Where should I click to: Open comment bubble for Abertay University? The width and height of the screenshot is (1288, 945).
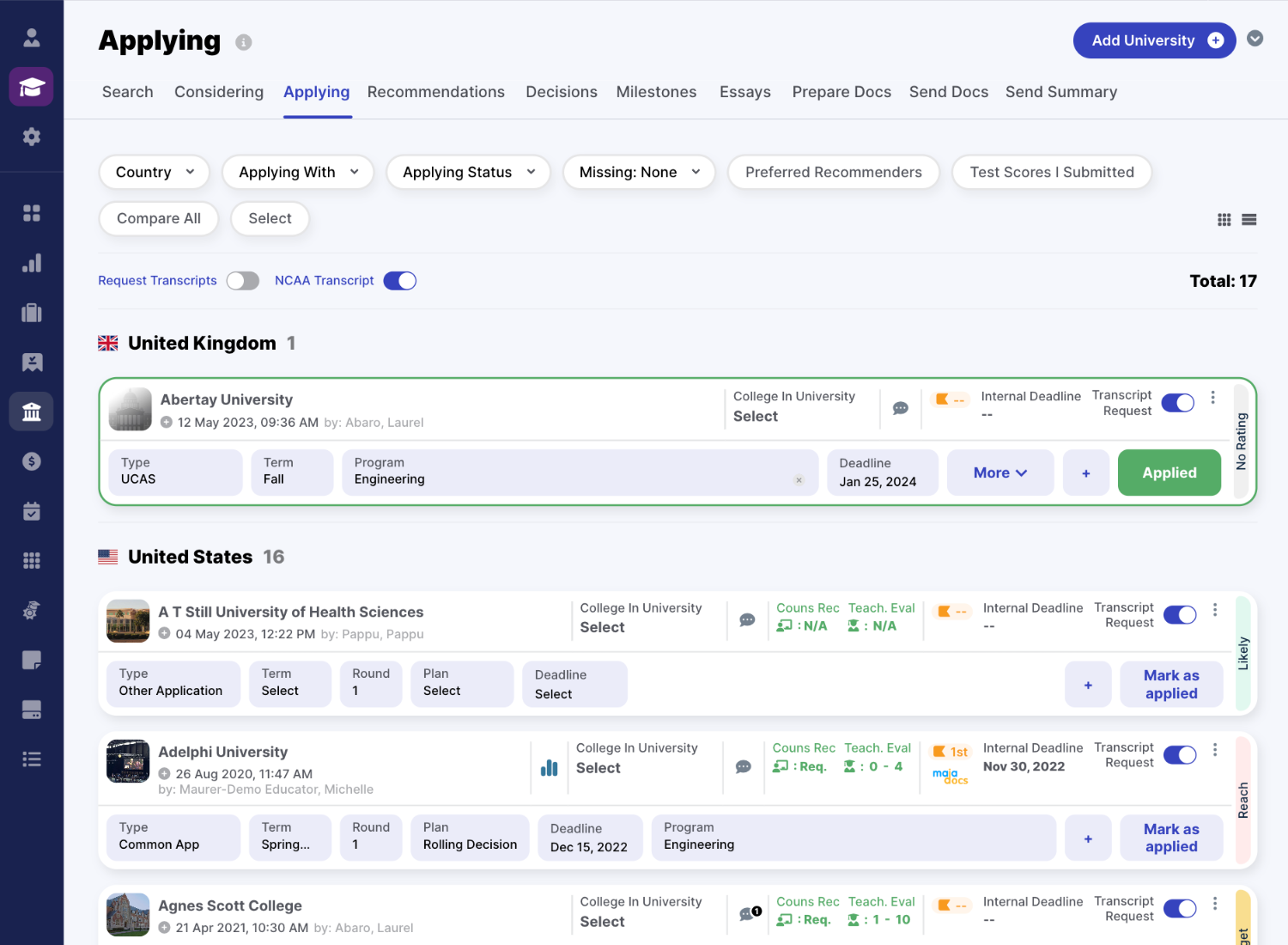point(900,408)
